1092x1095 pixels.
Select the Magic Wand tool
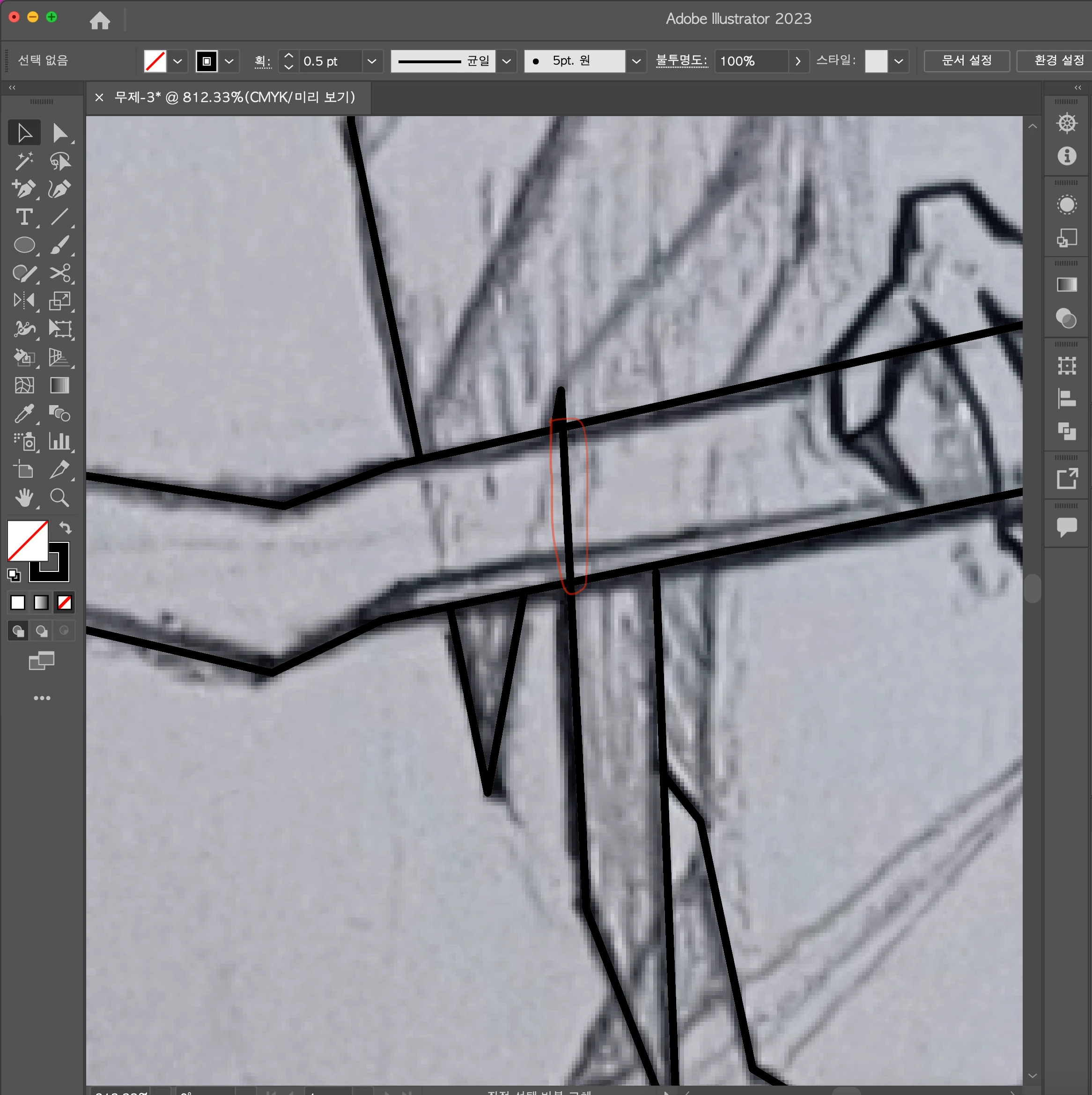(24, 161)
